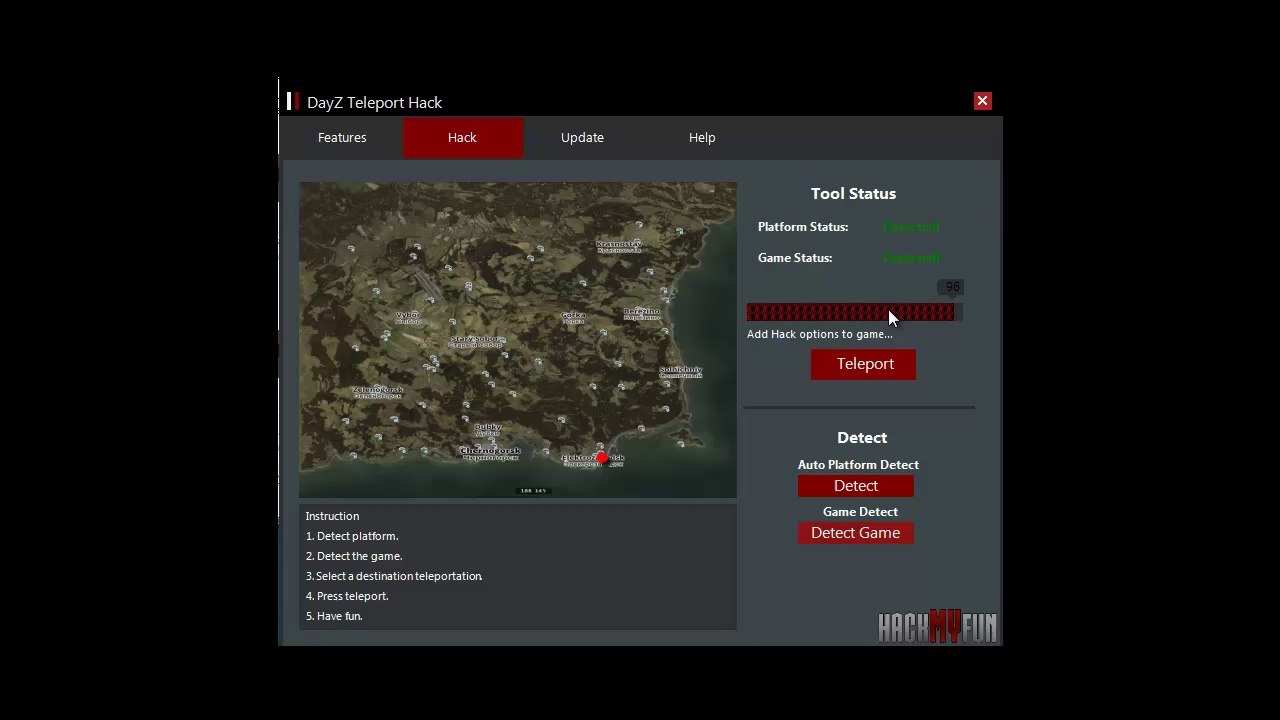
Task: Click instruction '5. Have fun.'
Action: pyautogui.click(x=334, y=616)
